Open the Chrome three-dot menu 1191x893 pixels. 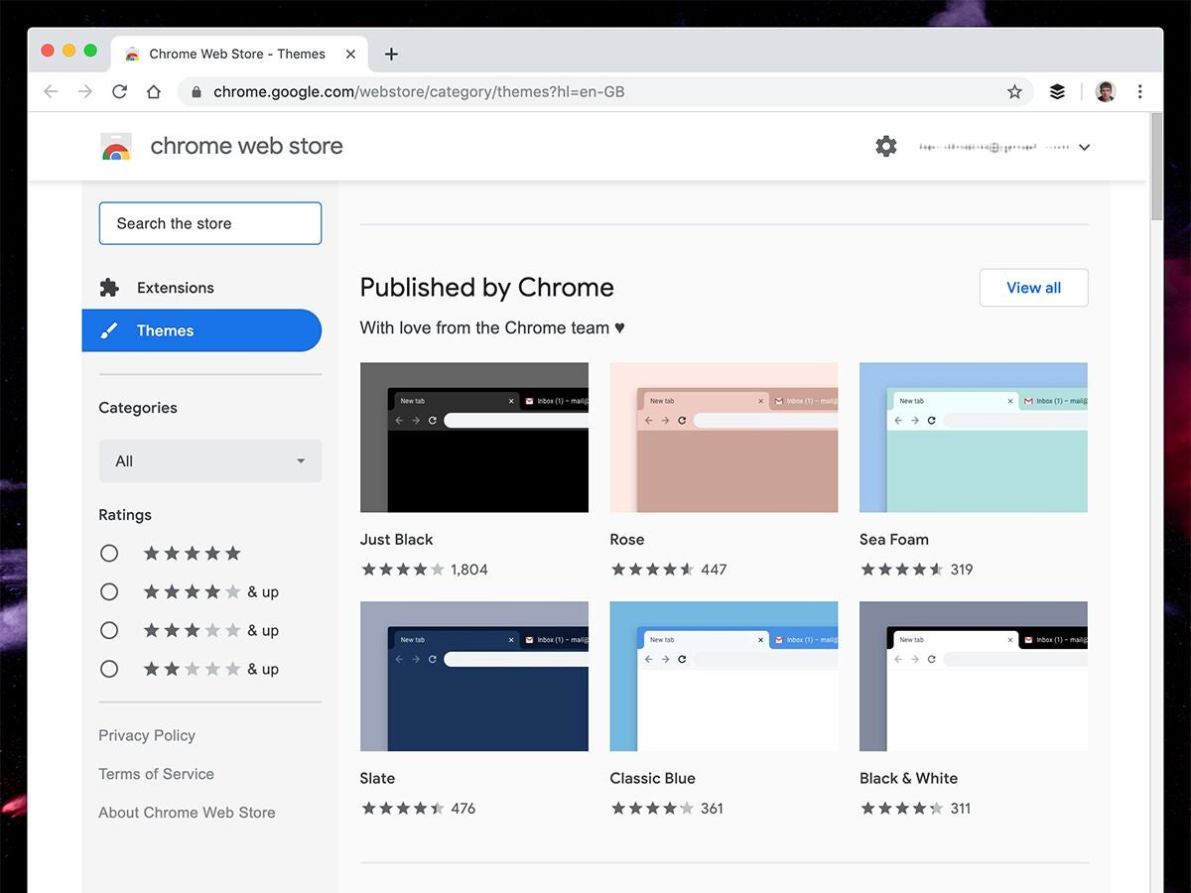1139,90
